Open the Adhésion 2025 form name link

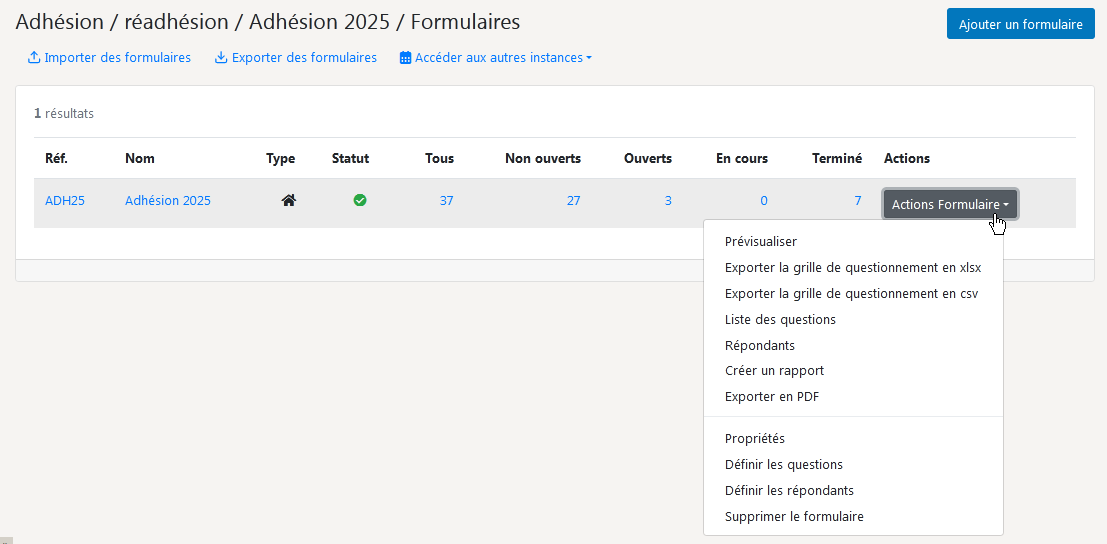point(168,200)
